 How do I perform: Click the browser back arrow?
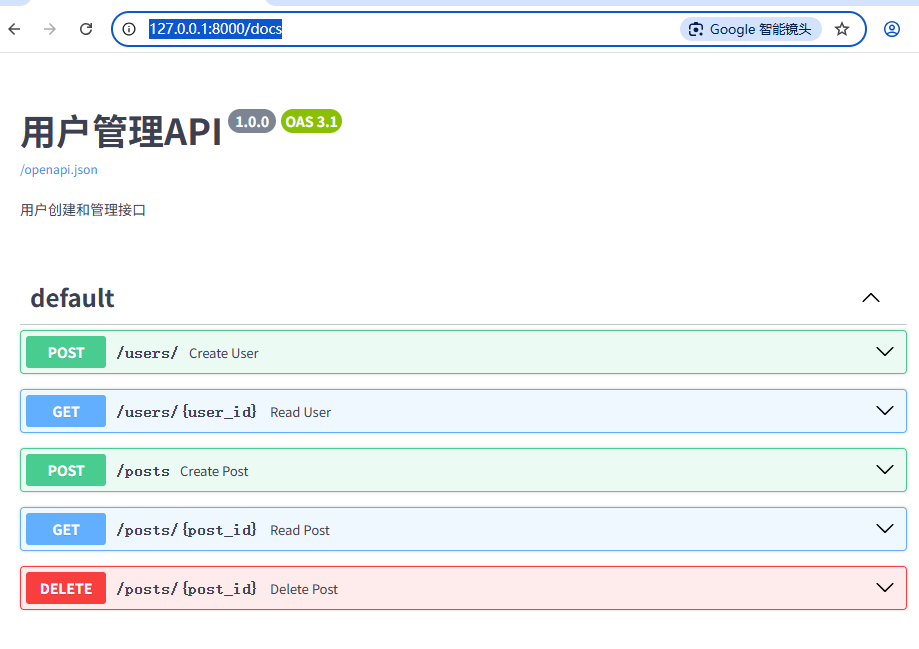click(x=14, y=29)
